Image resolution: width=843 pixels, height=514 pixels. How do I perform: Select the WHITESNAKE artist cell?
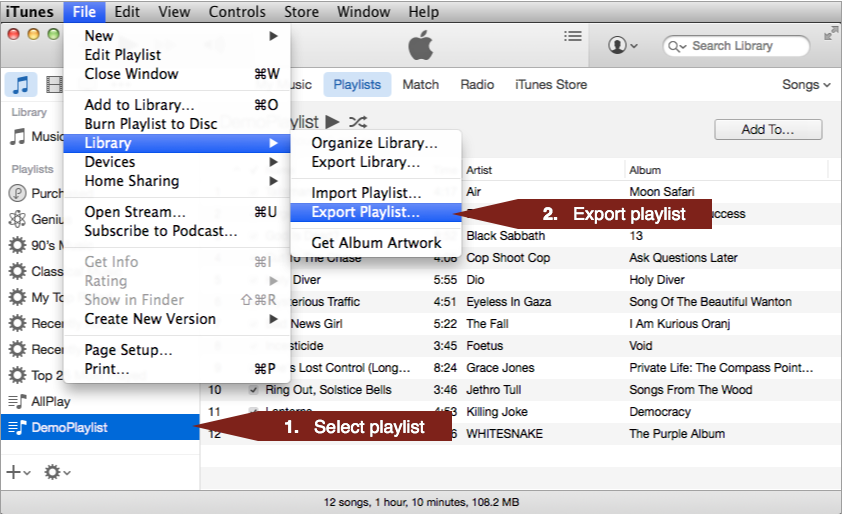coord(504,434)
